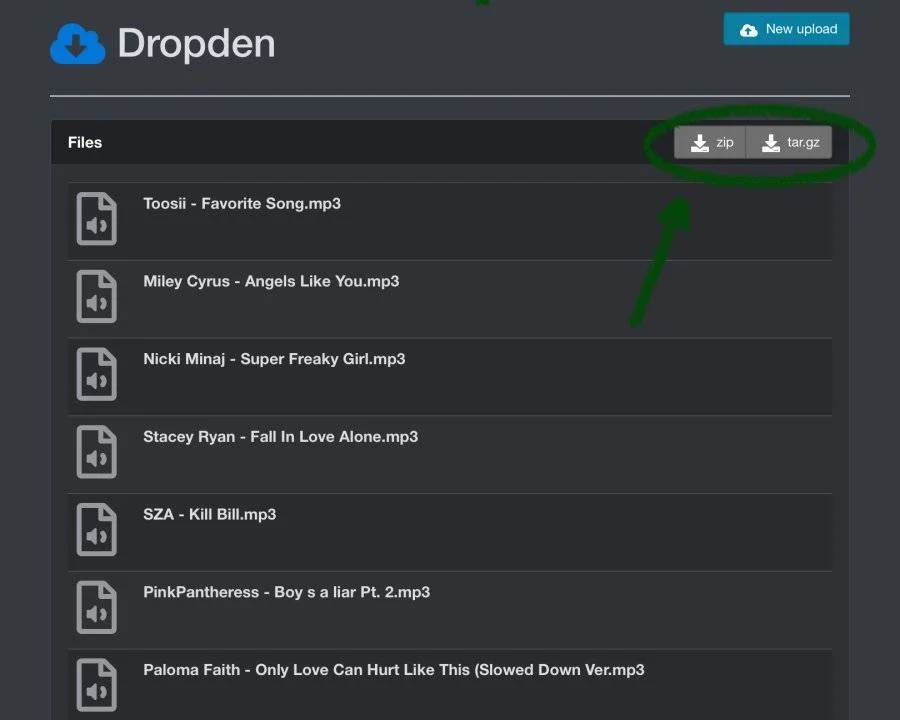Open SZA - Kill Bill.mp3

point(210,514)
